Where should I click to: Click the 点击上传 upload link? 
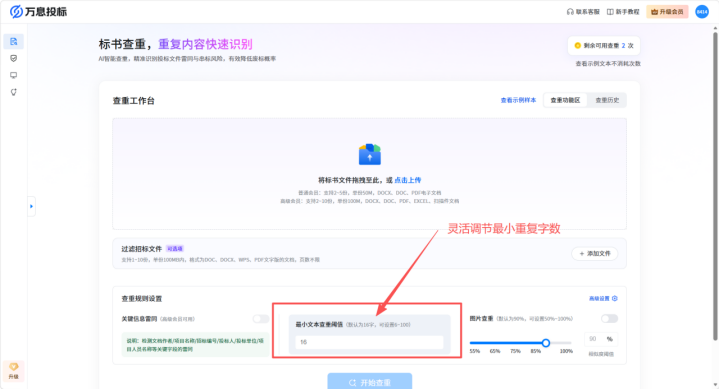[408, 180]
